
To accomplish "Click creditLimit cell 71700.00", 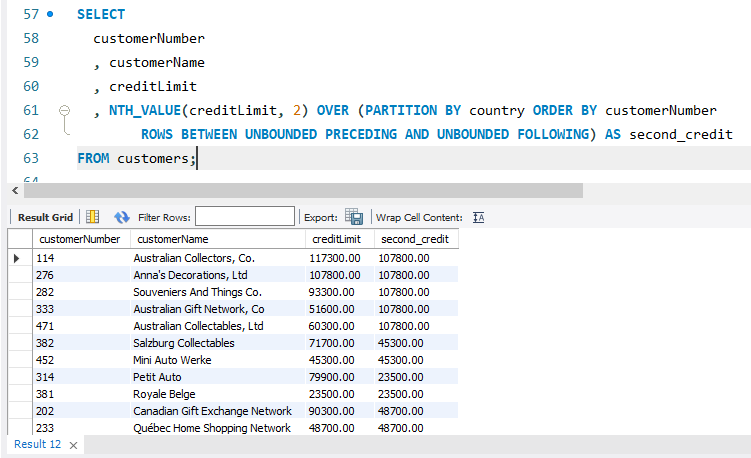I will click(340, 343).
